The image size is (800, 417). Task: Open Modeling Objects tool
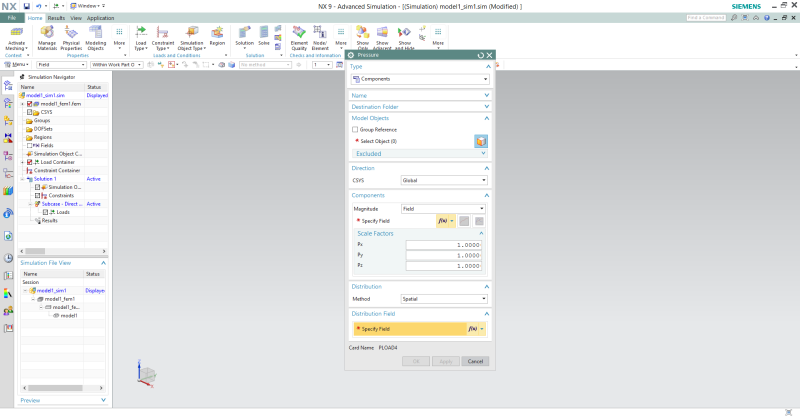pos(95,33)
